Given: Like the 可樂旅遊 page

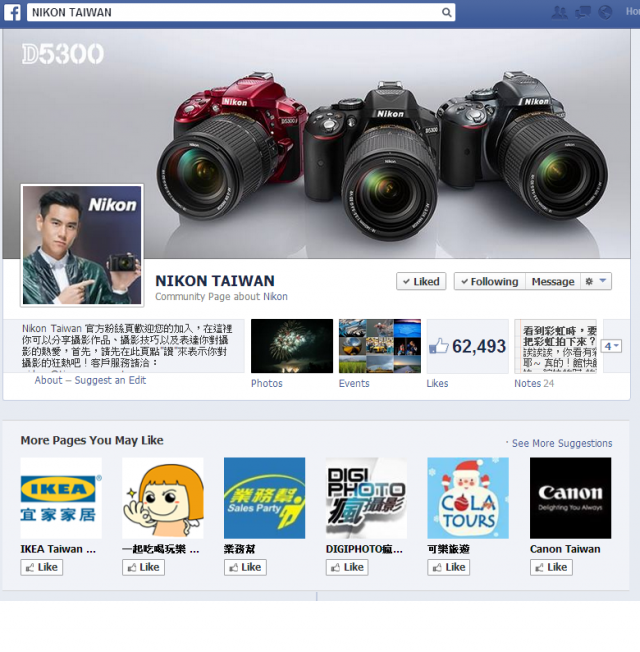Looking at the screenshot, I should (449, 568).
